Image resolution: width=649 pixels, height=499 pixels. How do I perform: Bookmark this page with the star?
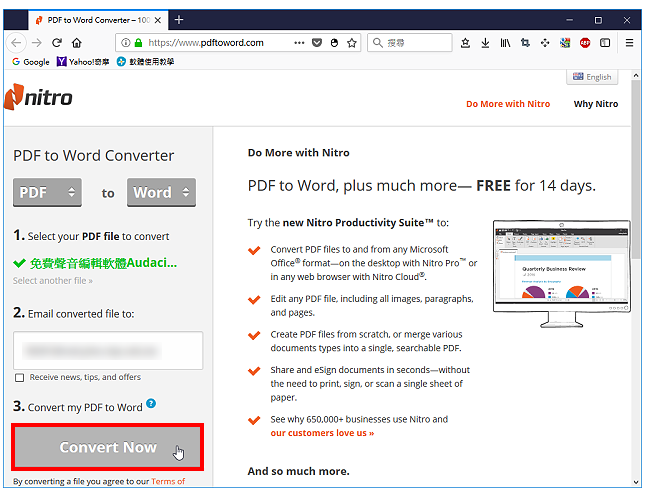pos(352,43)
